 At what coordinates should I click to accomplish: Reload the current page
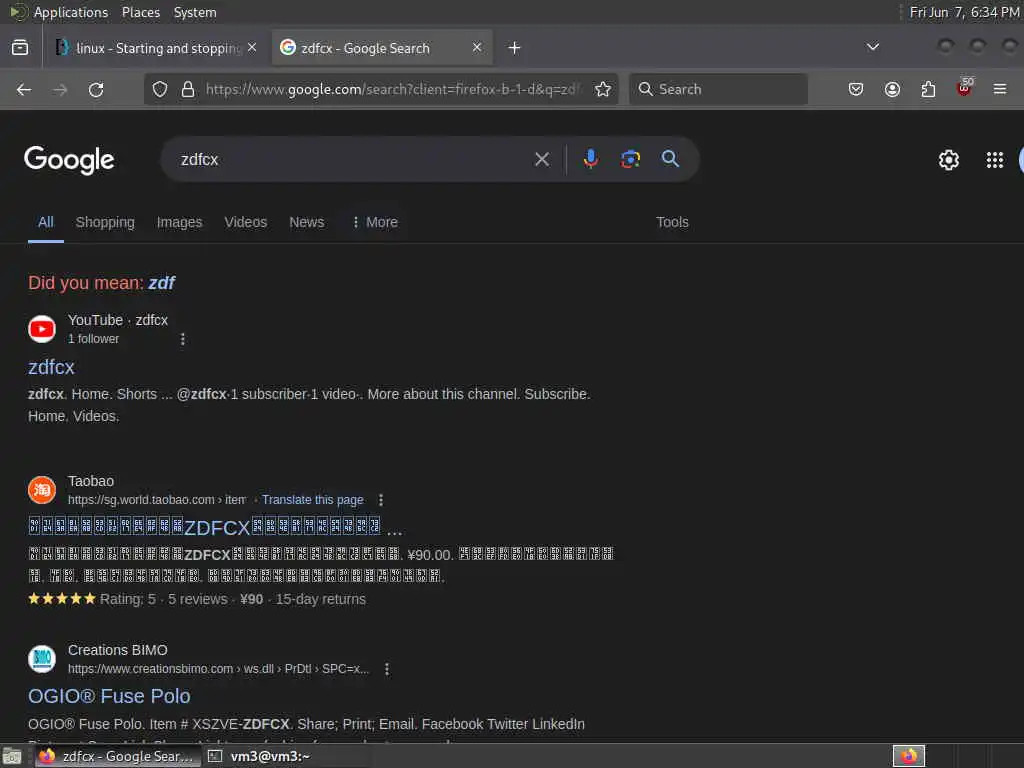pos(96,89)
